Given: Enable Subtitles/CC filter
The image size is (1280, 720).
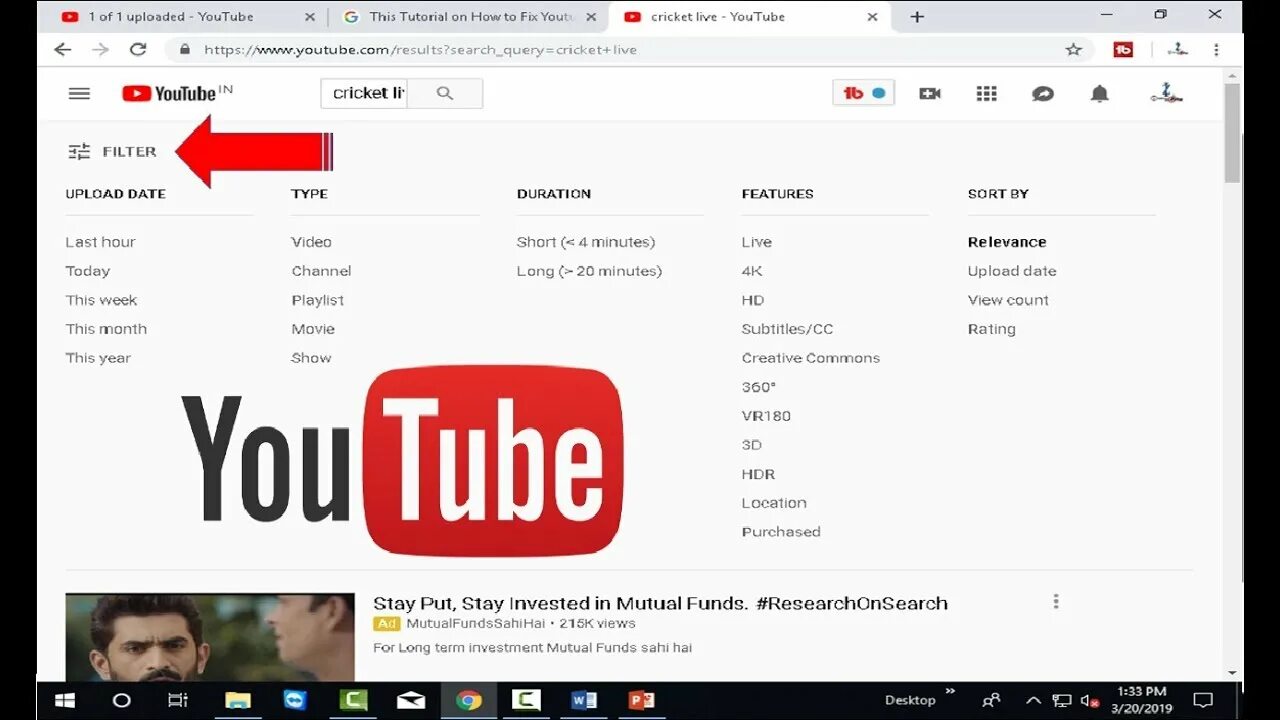Looking at the screenshot, I should (787, 329).
